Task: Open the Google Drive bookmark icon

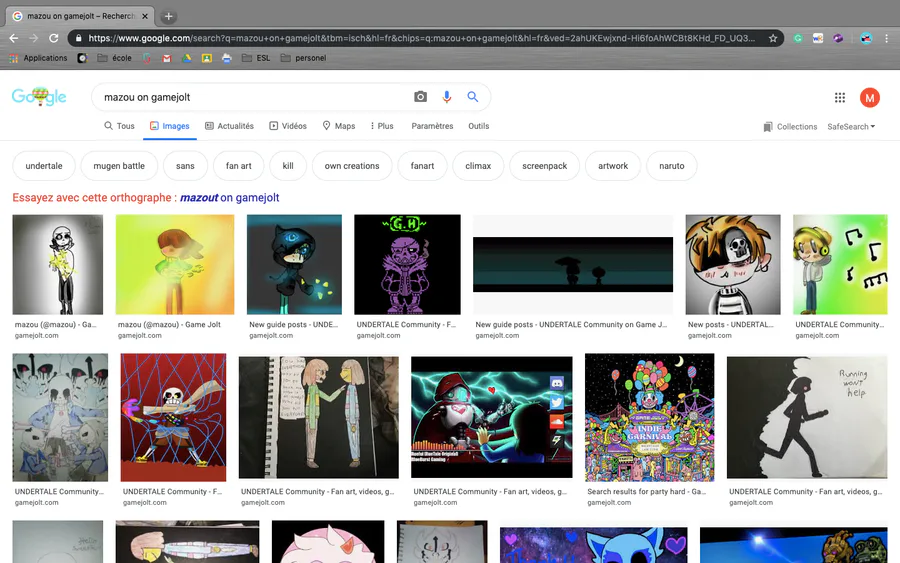Action: pos(187,58)
